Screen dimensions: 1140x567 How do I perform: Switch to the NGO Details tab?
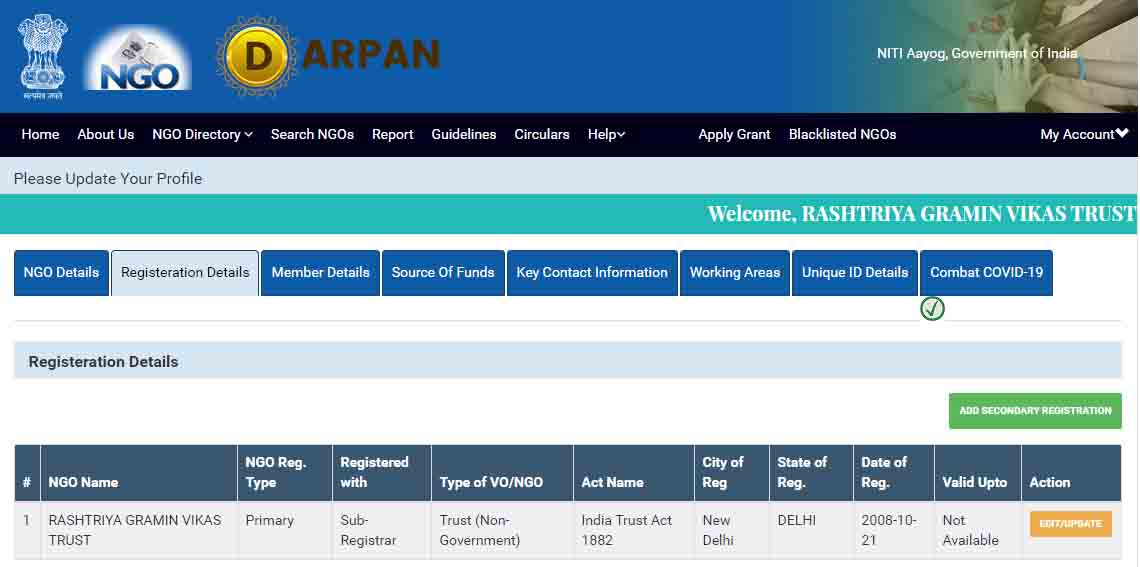point(61,272)
